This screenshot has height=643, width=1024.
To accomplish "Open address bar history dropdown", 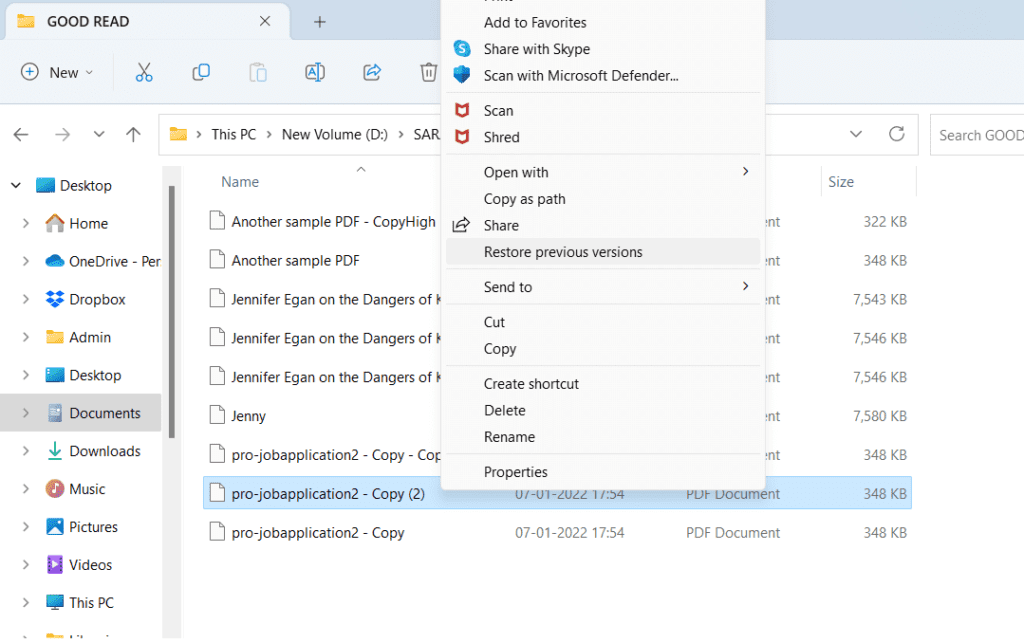I will (x=856, y=134).
